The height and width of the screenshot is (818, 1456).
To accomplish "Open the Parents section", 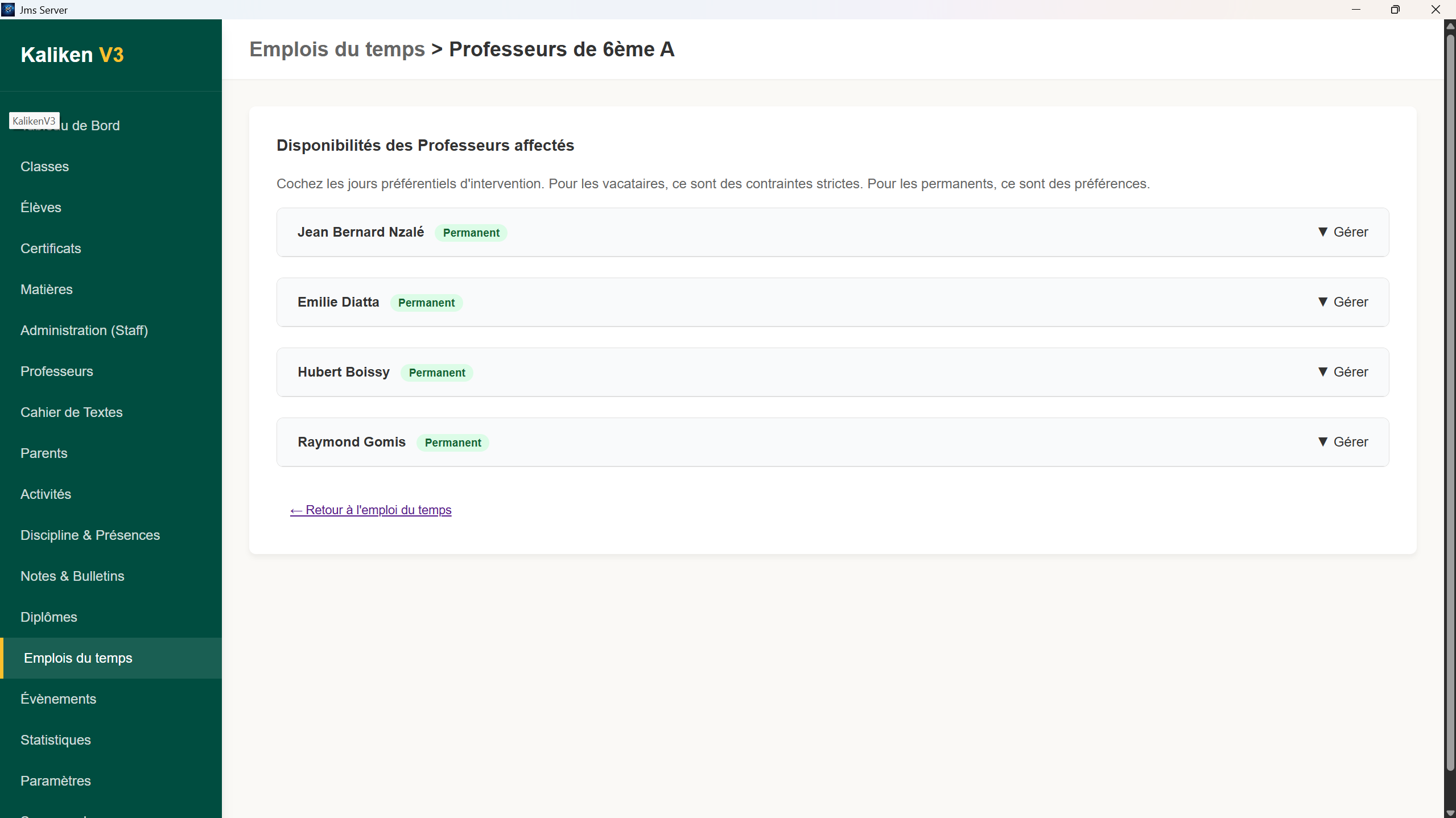I will pyautogui.click(x=44, y=453).
